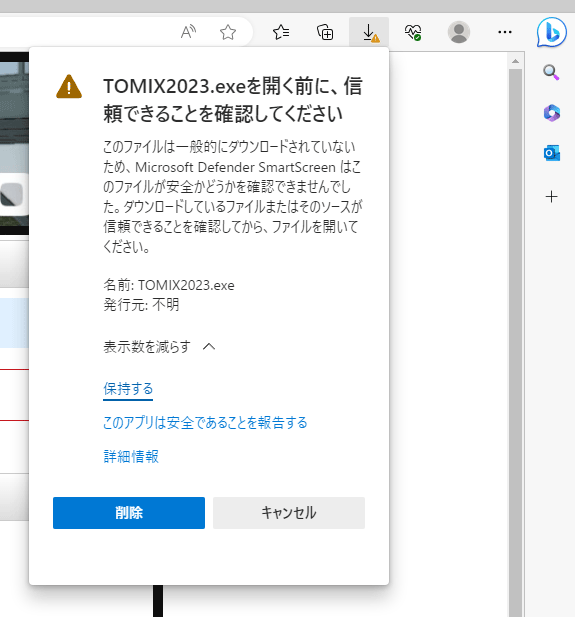Open the 詳細情報 link
The image size is (575, 617).
pyautogui.click(x=131, y=456)
